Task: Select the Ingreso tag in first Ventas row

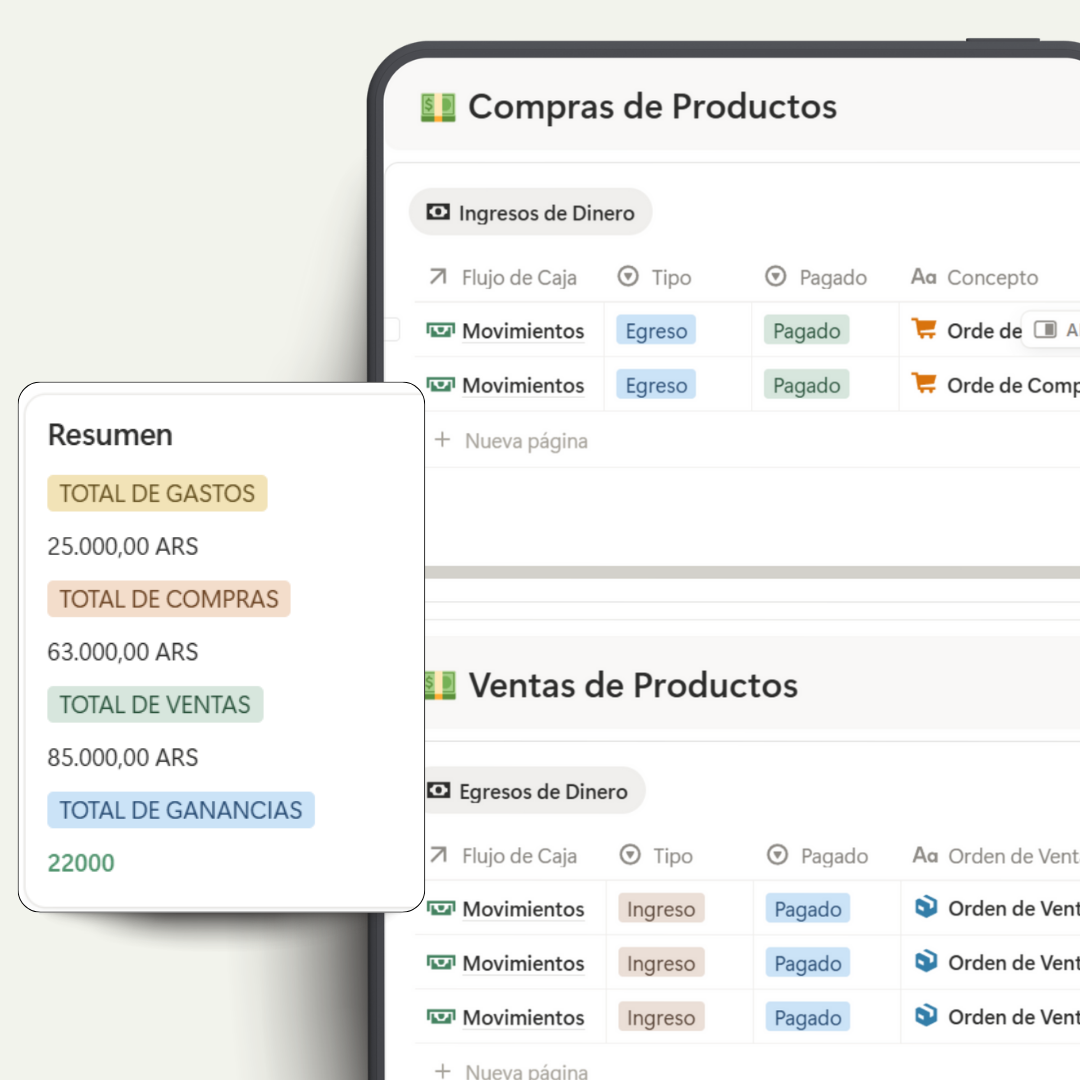Action: click(661, 909)
